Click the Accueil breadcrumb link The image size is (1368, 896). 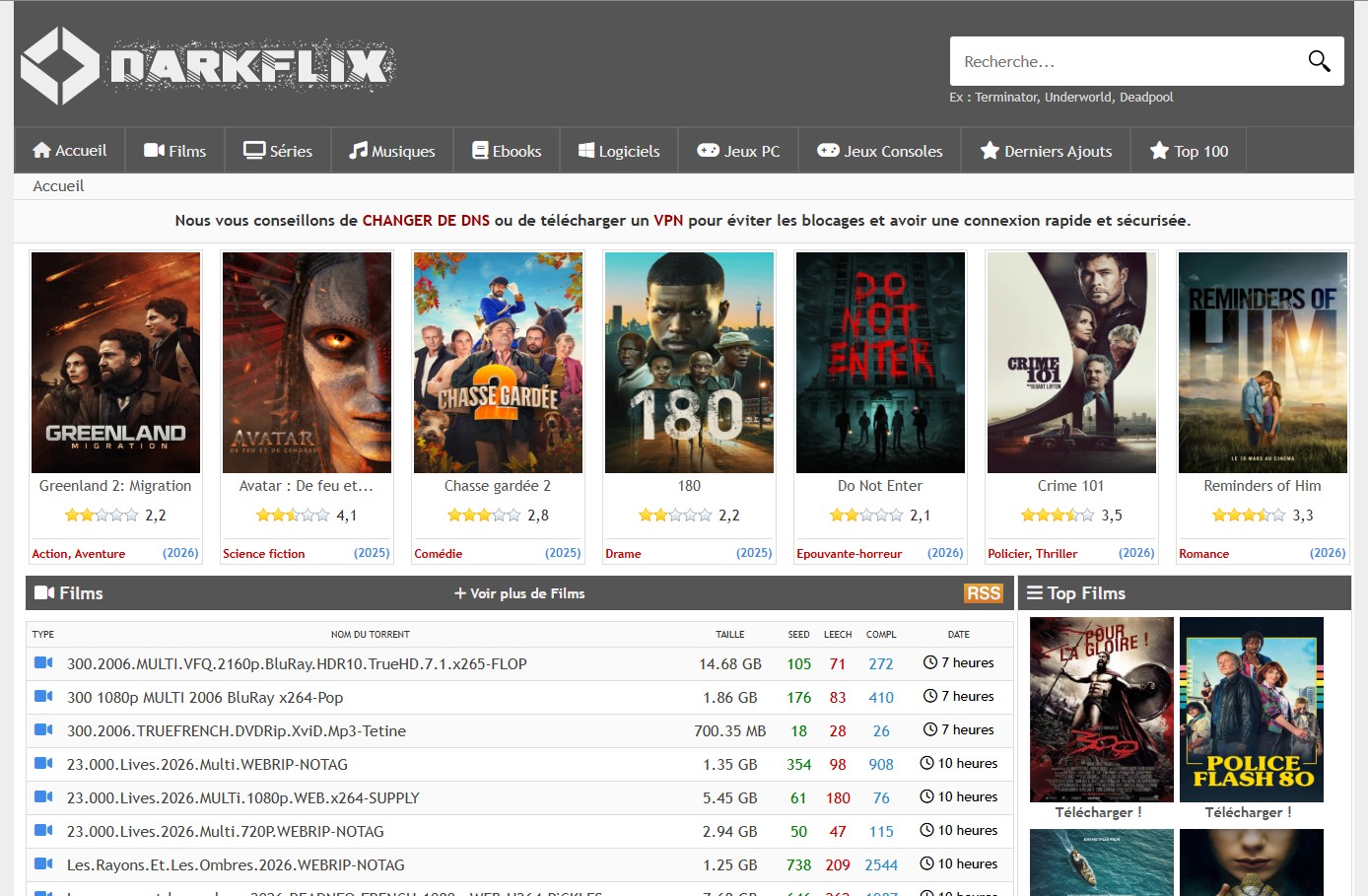coord(58,186)
